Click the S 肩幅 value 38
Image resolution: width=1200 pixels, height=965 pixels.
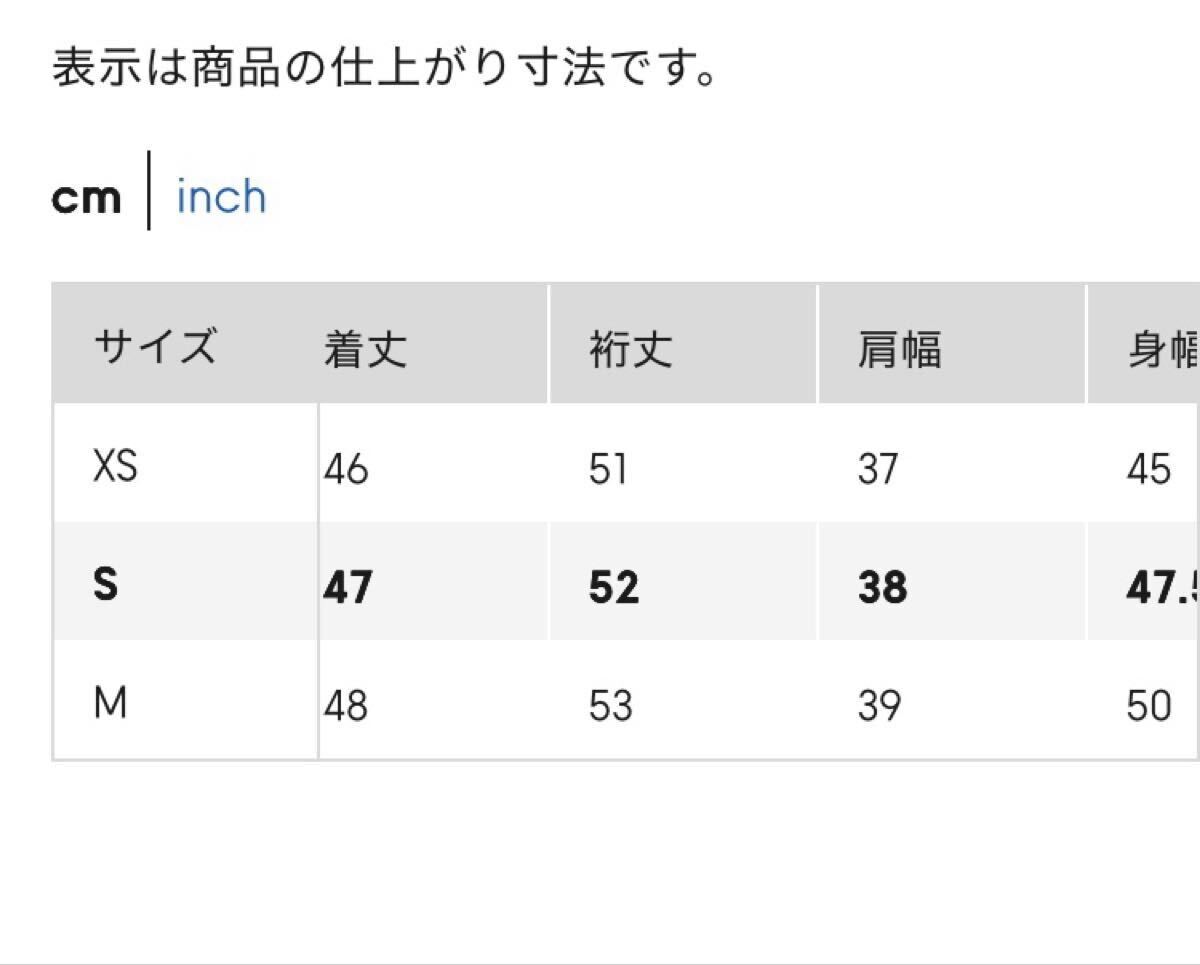pos(882,587)
